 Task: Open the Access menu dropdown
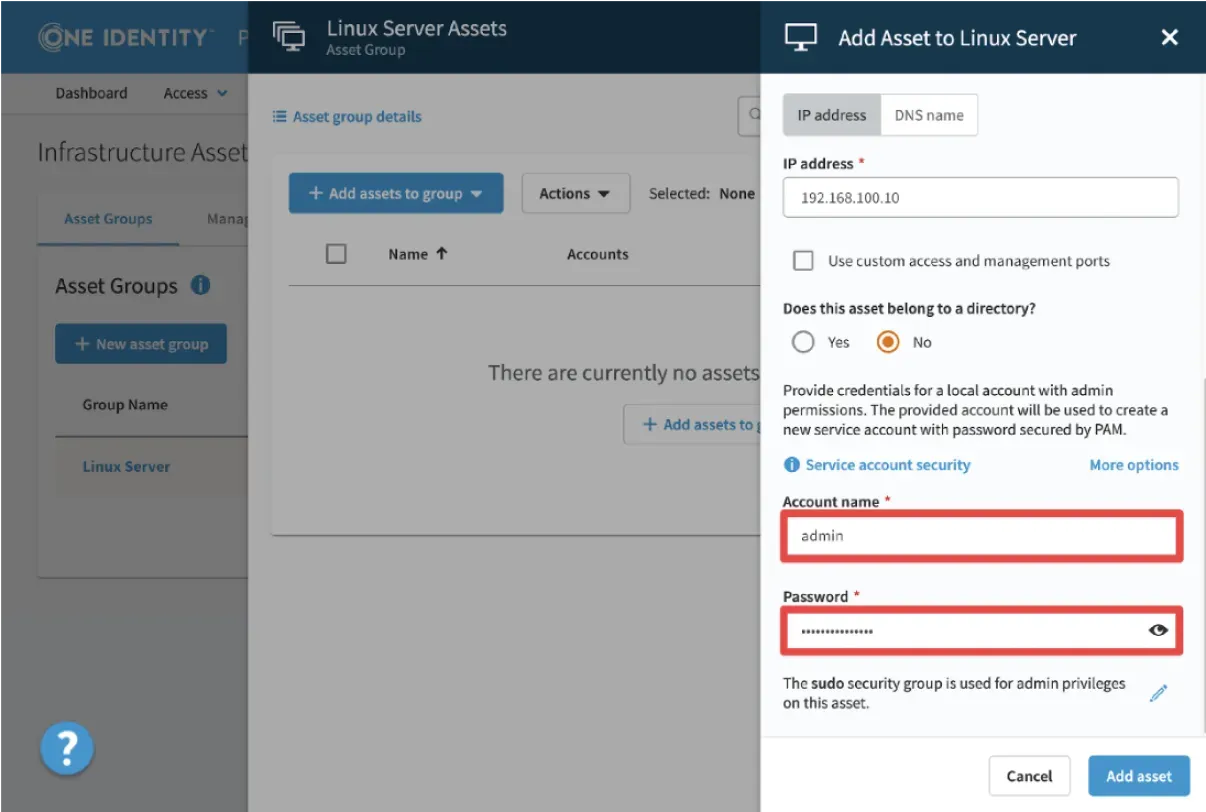click(x=195, y=93)
